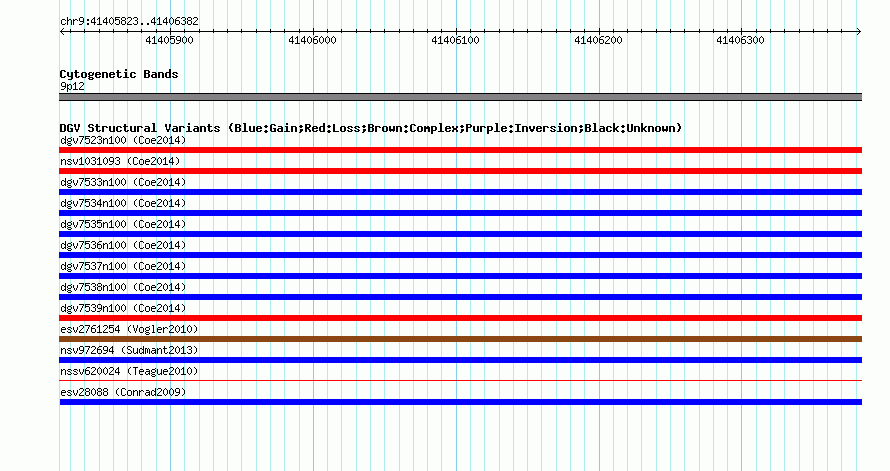
Task: Click ruler position 41406300
Action: 740,40
